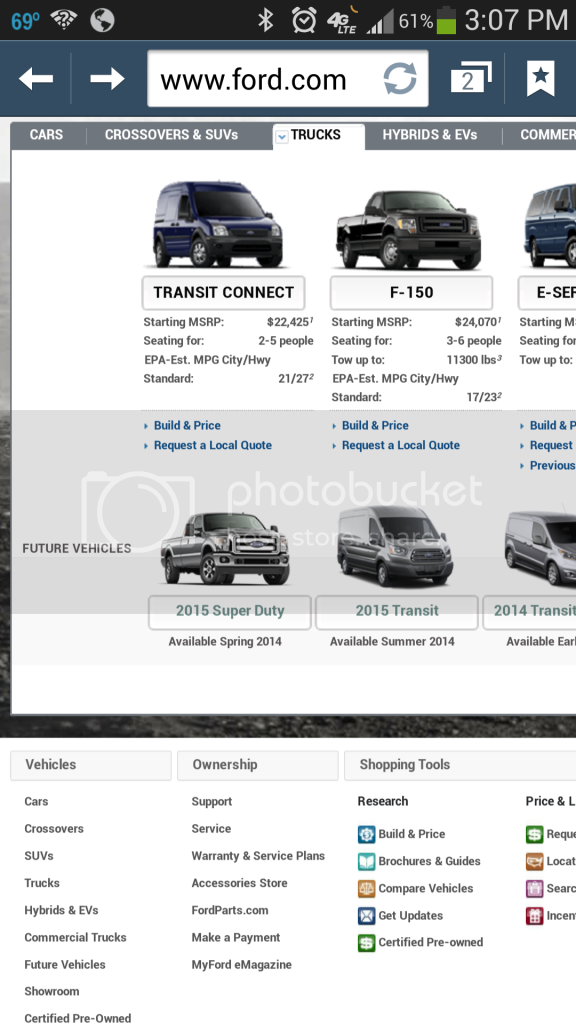Open Build & Price for F-150
576x1024 pixels.
pyautogui.click(x=375, y=426)
